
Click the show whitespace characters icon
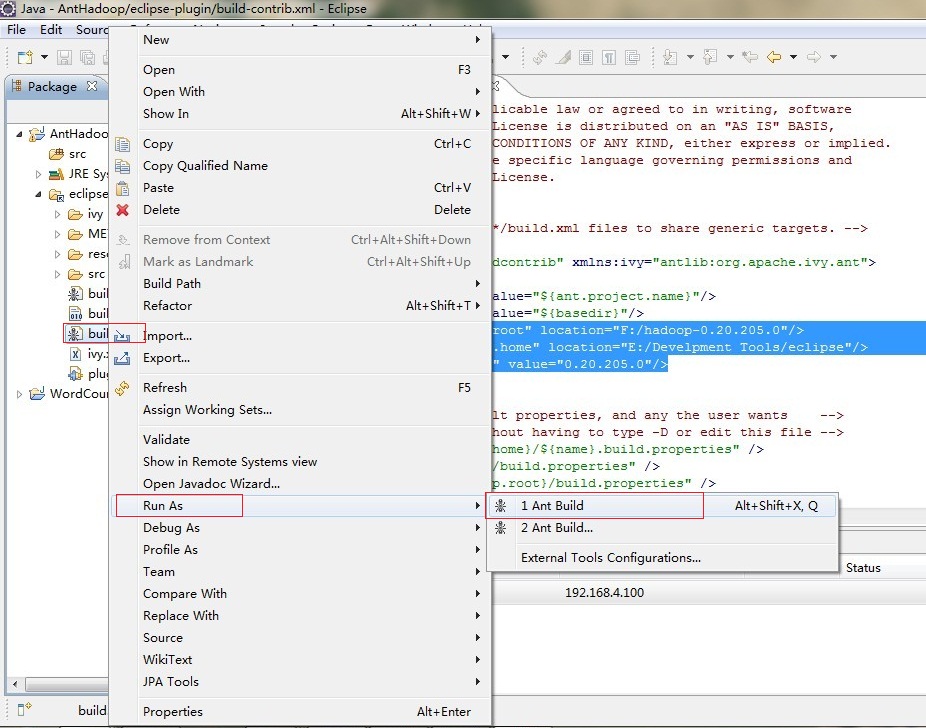(609, 57)
